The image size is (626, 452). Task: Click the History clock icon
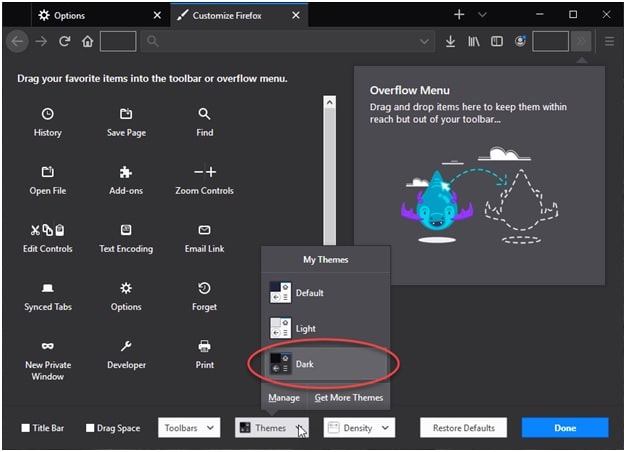tap(48, 114)
